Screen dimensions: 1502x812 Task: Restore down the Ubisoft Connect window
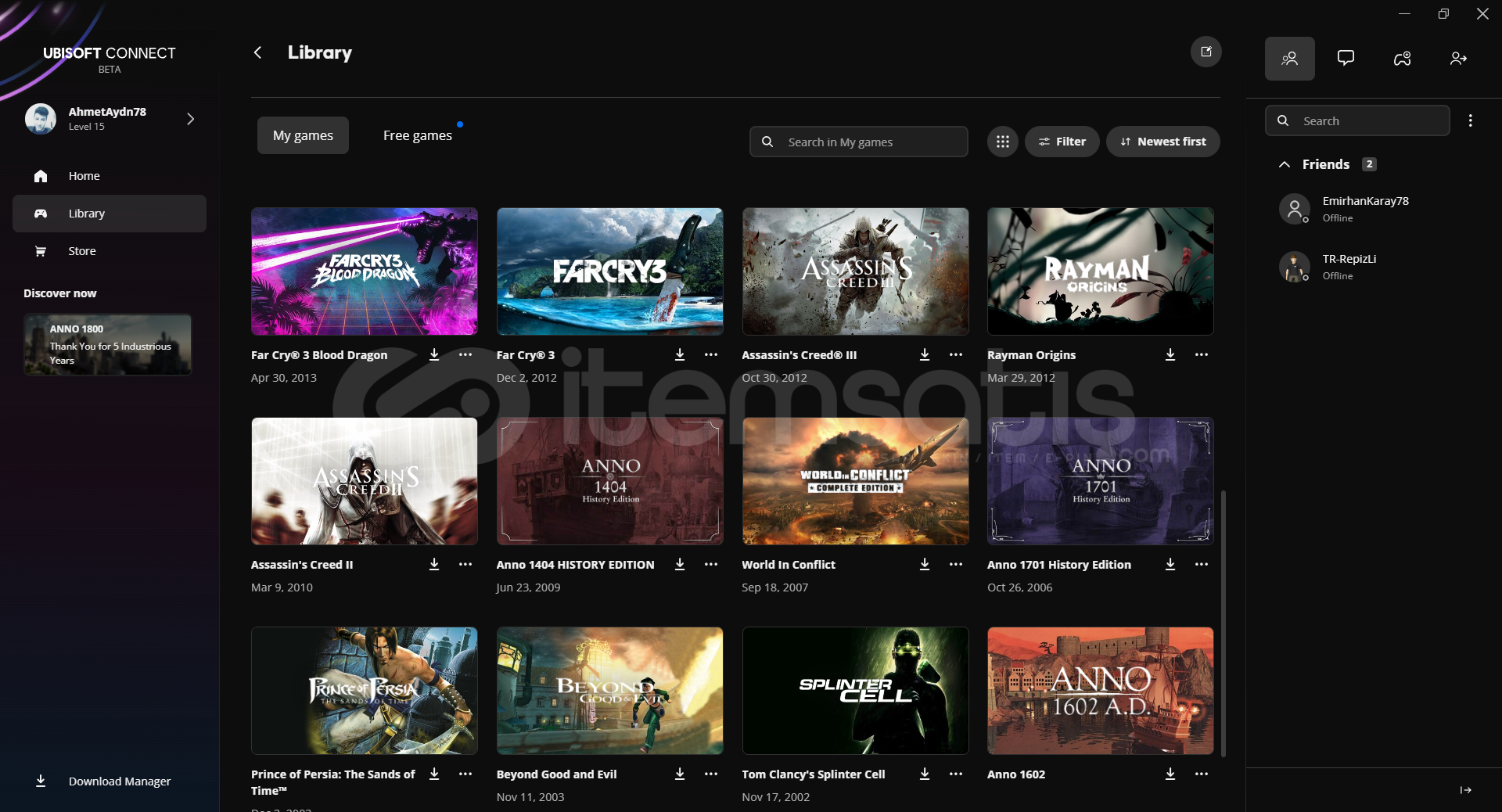click(1443, 13)
